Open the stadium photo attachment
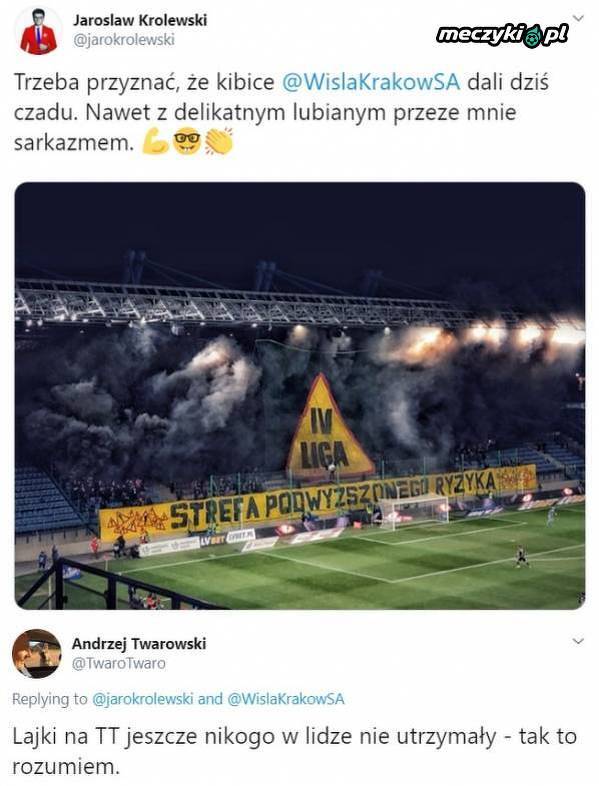 (300, 396)
